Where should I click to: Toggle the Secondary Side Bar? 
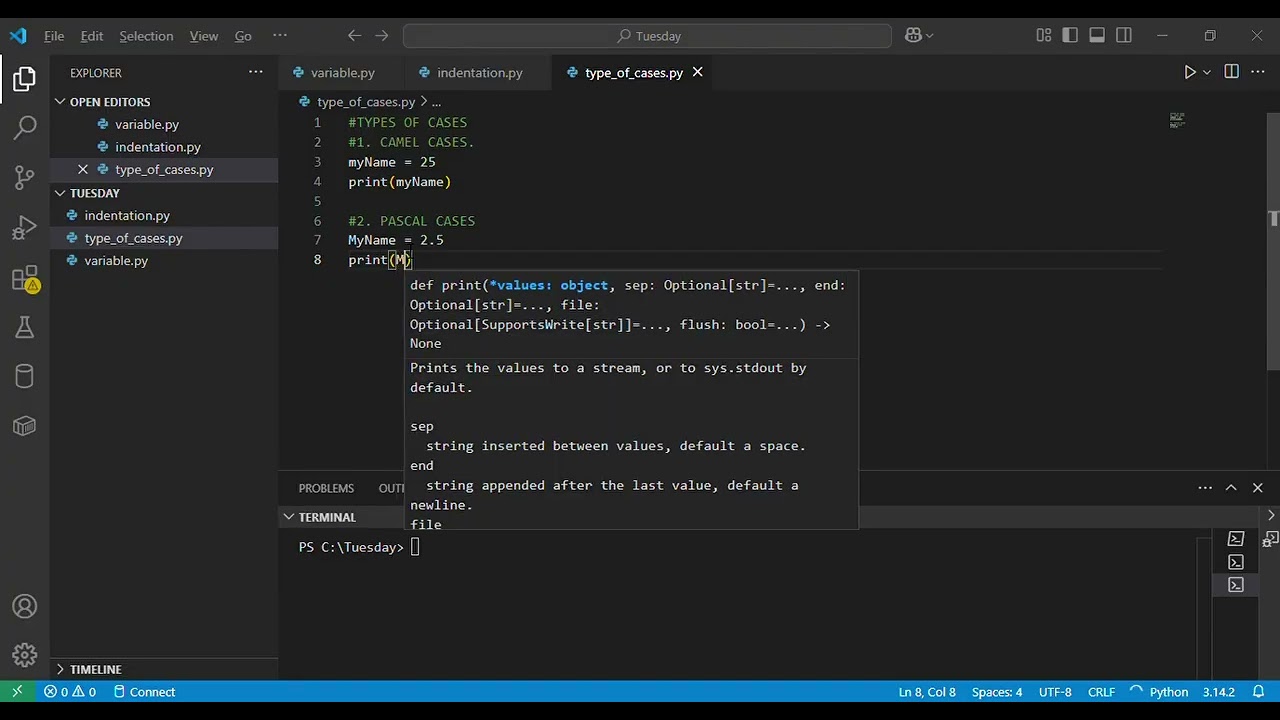tap(1124, 35)
